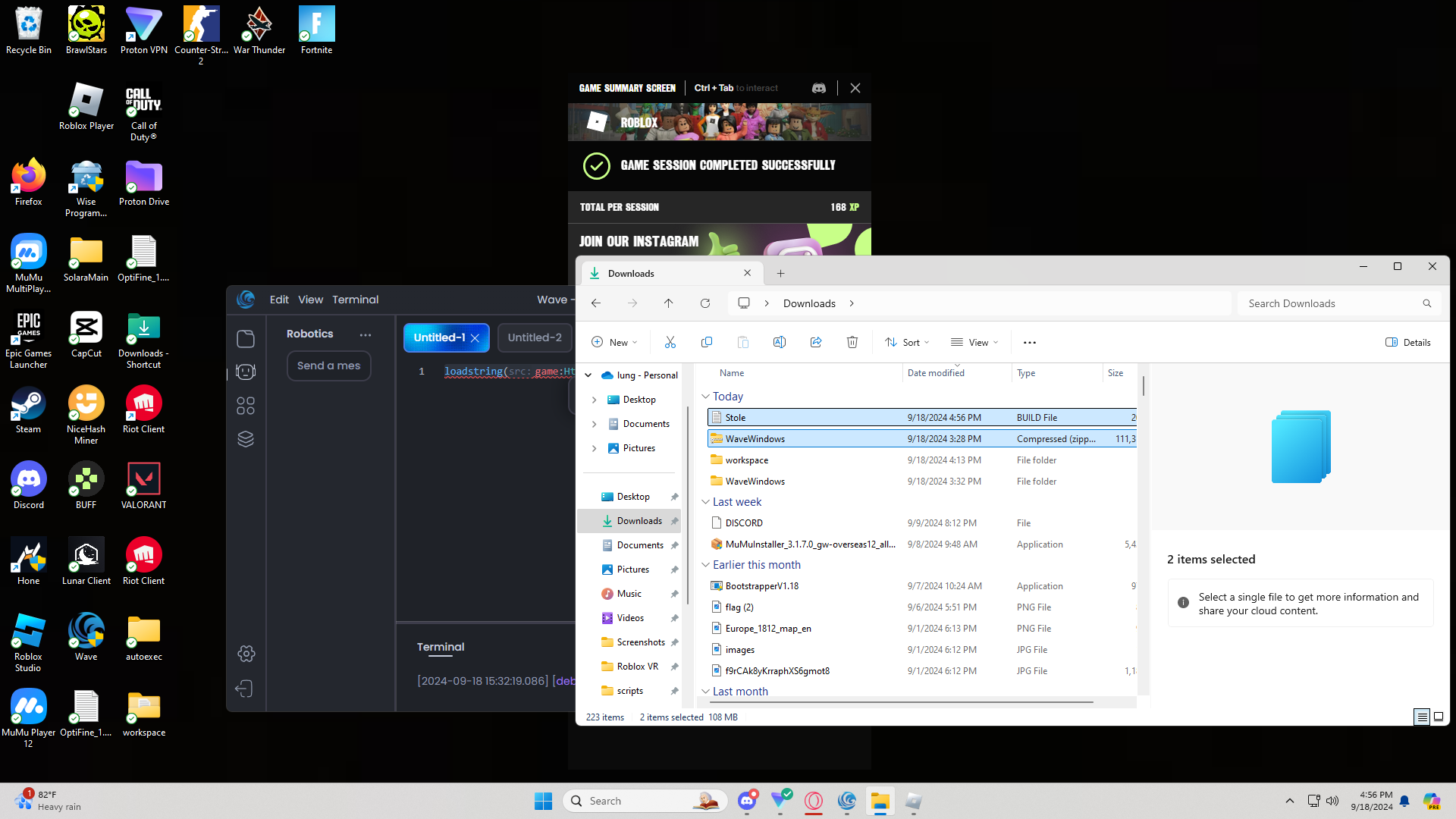The height and width of the screenshot is (819, 1456).
Task: Open Wave settings gear icon
Action: (246, 654)
